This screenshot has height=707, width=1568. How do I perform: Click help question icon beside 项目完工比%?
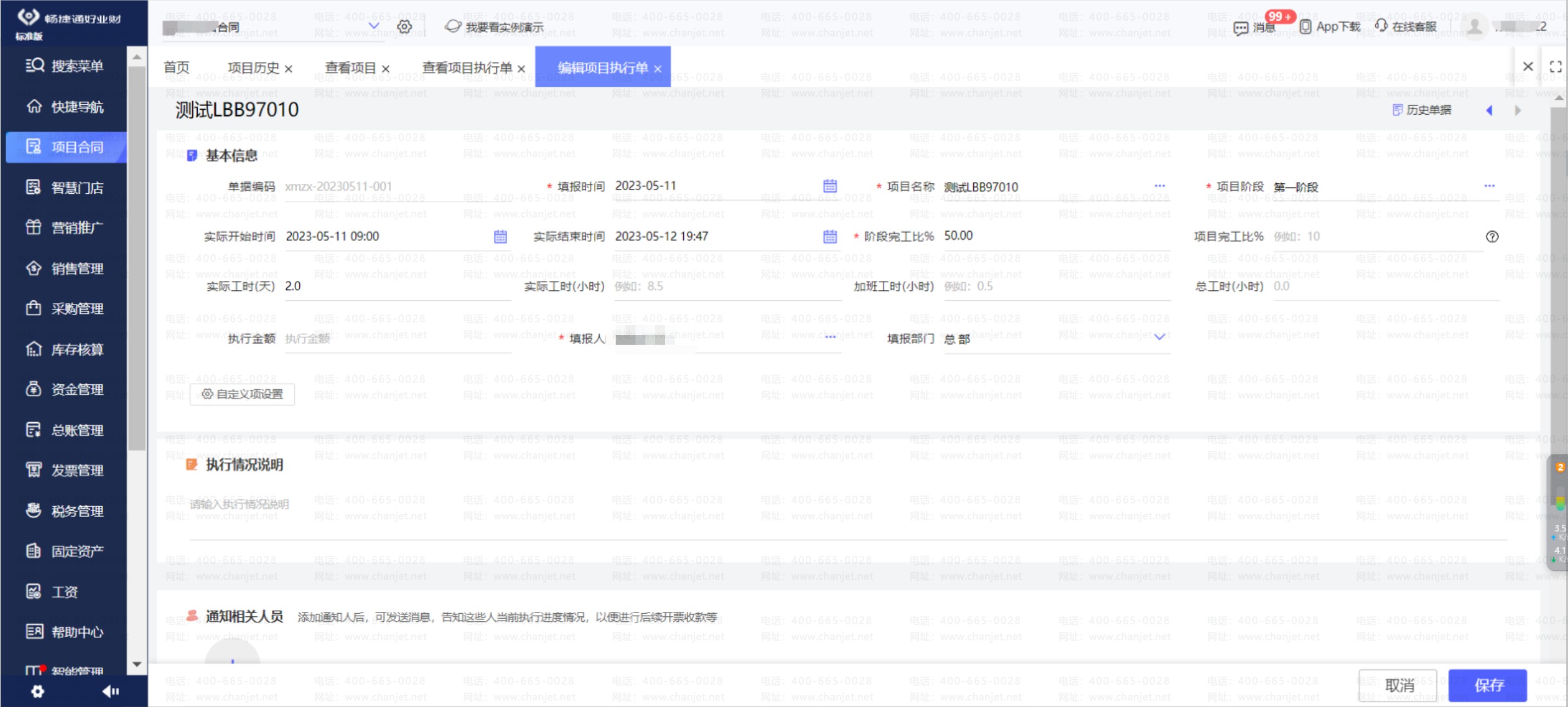tap(1492, 237)
